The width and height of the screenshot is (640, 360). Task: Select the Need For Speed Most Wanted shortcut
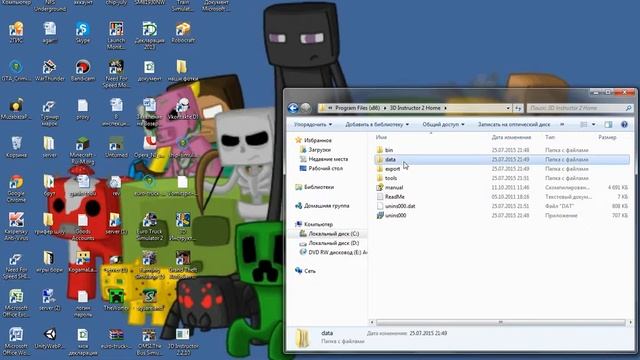tap(116, 73)
